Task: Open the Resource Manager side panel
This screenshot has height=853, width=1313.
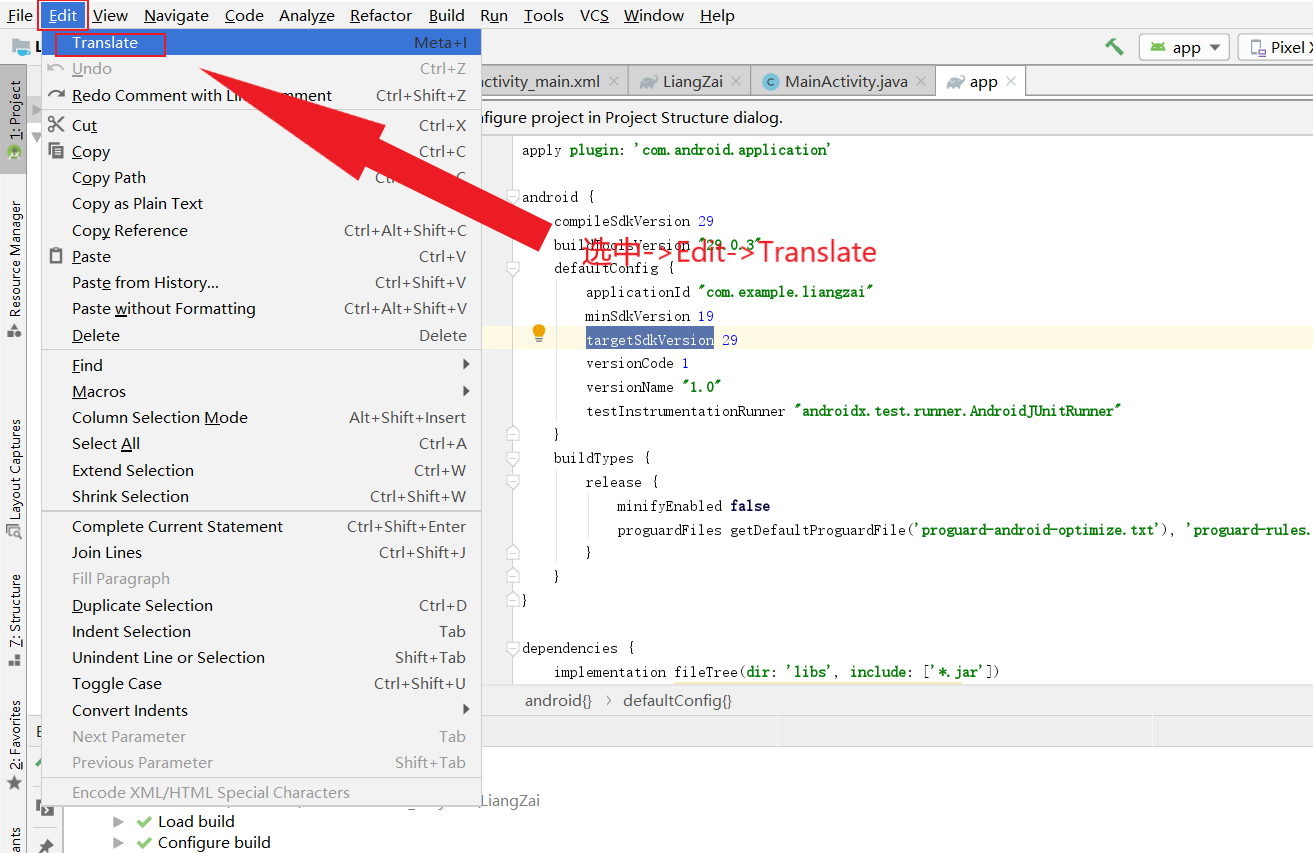Action: (14, 268)
